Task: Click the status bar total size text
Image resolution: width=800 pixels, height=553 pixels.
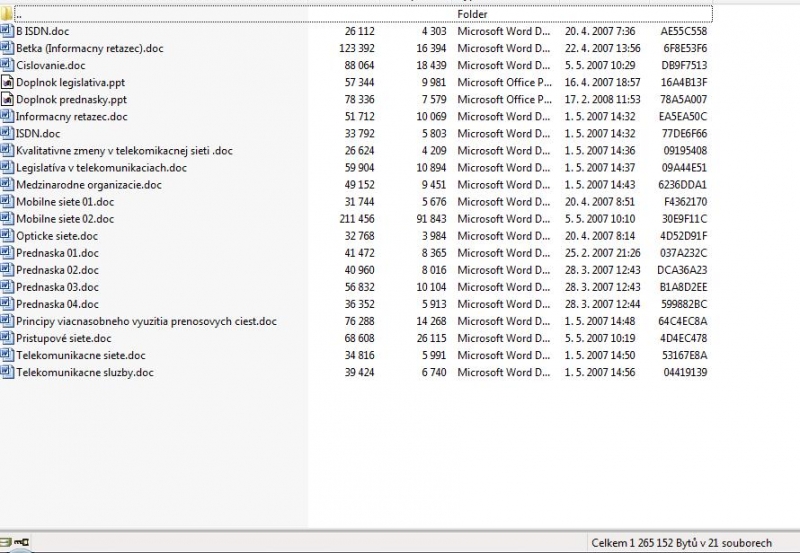Action: click(681, 543)
